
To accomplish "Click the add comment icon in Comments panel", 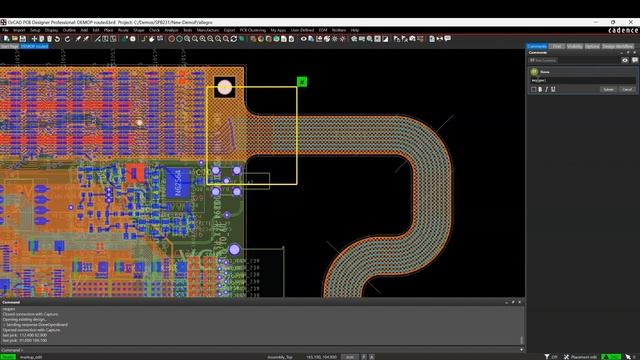I will tap(635, 60).
